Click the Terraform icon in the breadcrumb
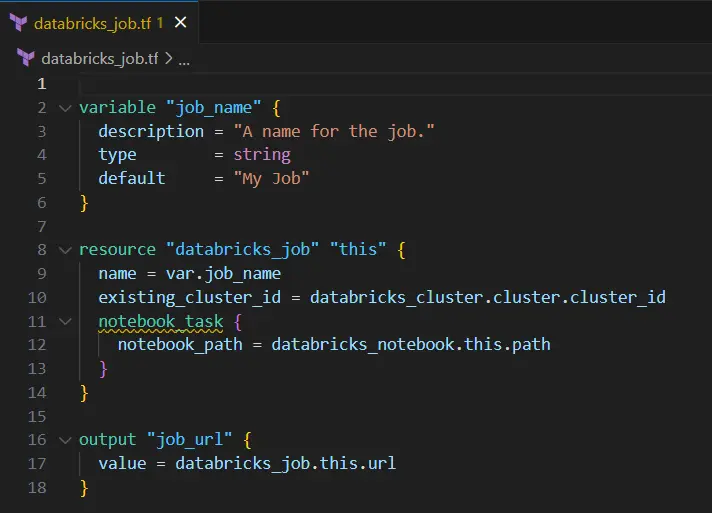The image size is (712, 513). 26,58
